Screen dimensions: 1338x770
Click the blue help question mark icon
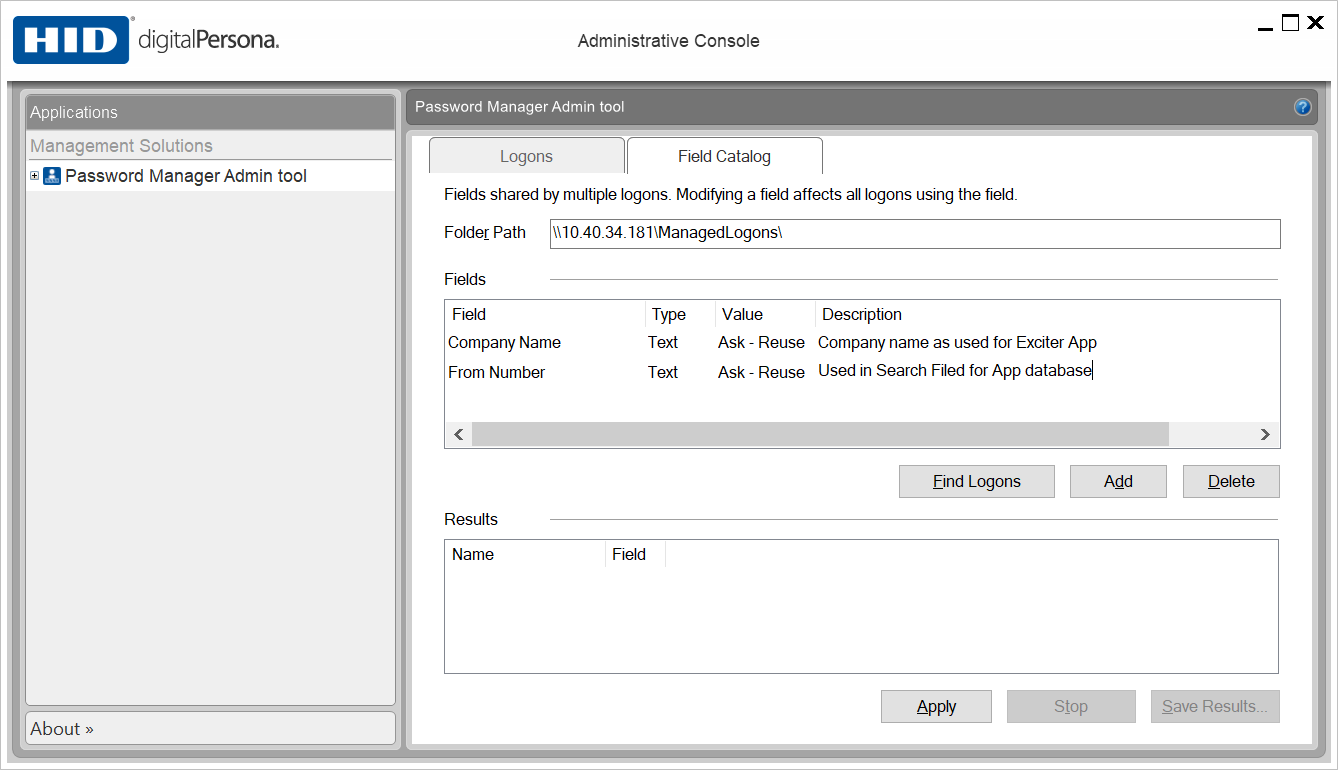point(1302,107)
